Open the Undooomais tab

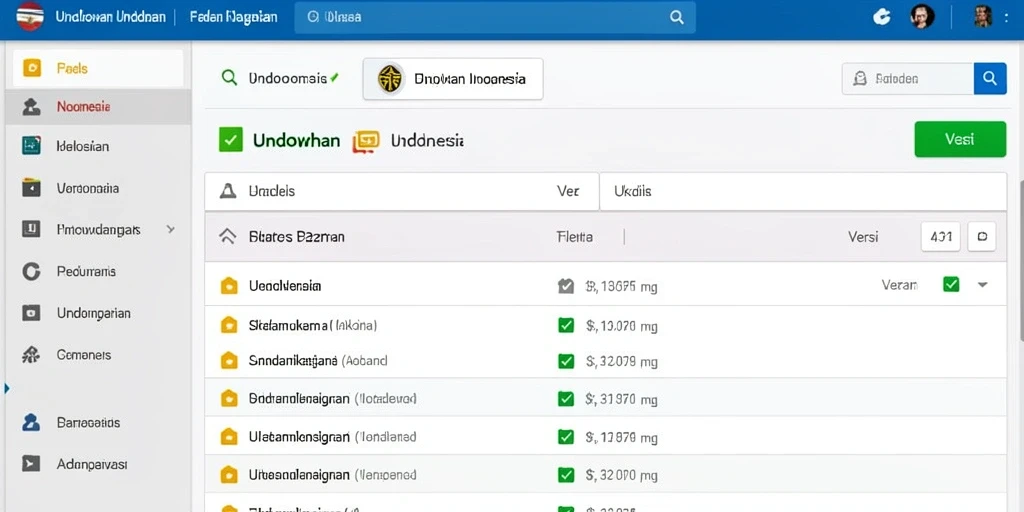(x=281, y=79)
